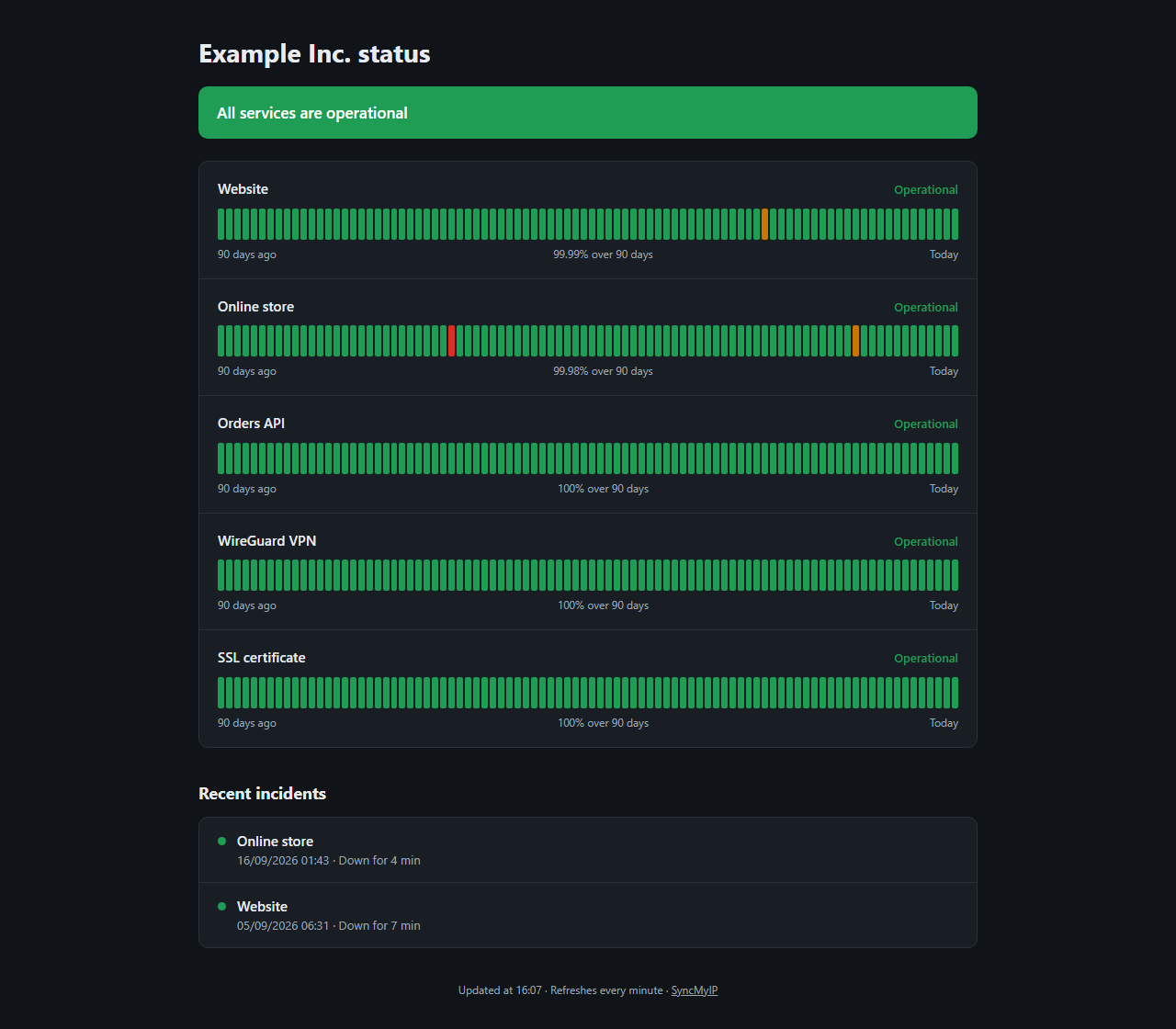The image size is (1176, 1029).
Task: Click the "99.98% over 90 days" uptime text
Action: 603,371
